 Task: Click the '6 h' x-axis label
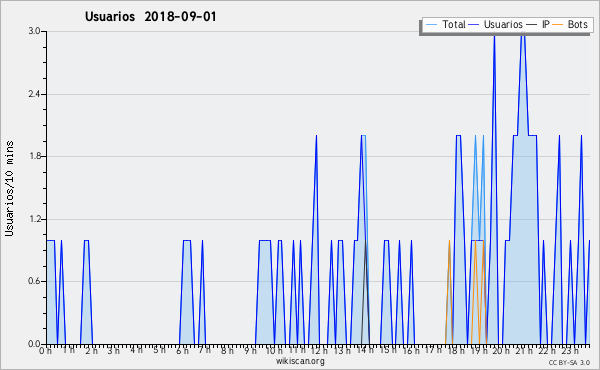coord(182,351)
